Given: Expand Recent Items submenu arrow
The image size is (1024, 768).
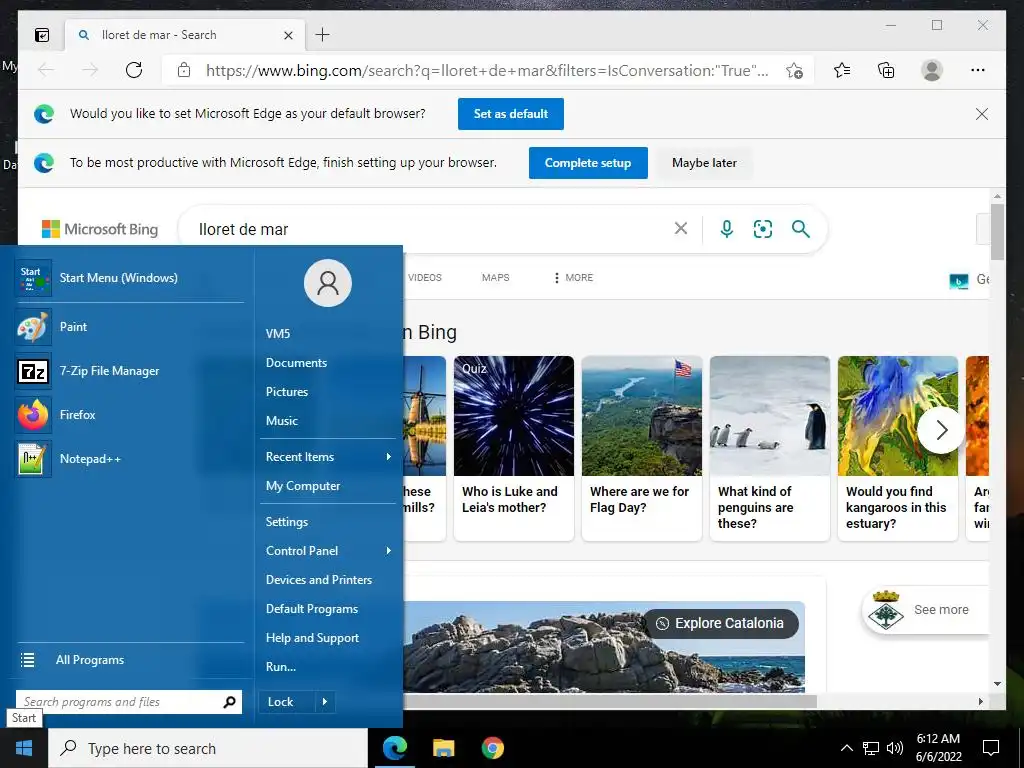Looking at the screenshot, I should pyautogui.click(x=389, y=456).
